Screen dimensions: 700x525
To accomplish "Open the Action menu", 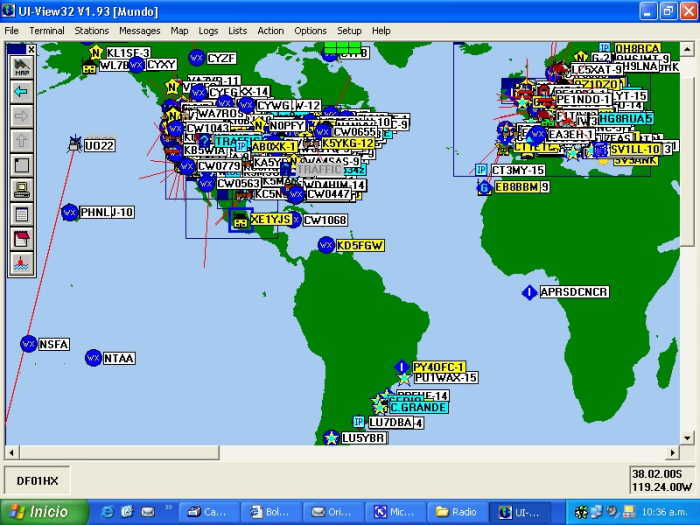I will click(271, 31).
